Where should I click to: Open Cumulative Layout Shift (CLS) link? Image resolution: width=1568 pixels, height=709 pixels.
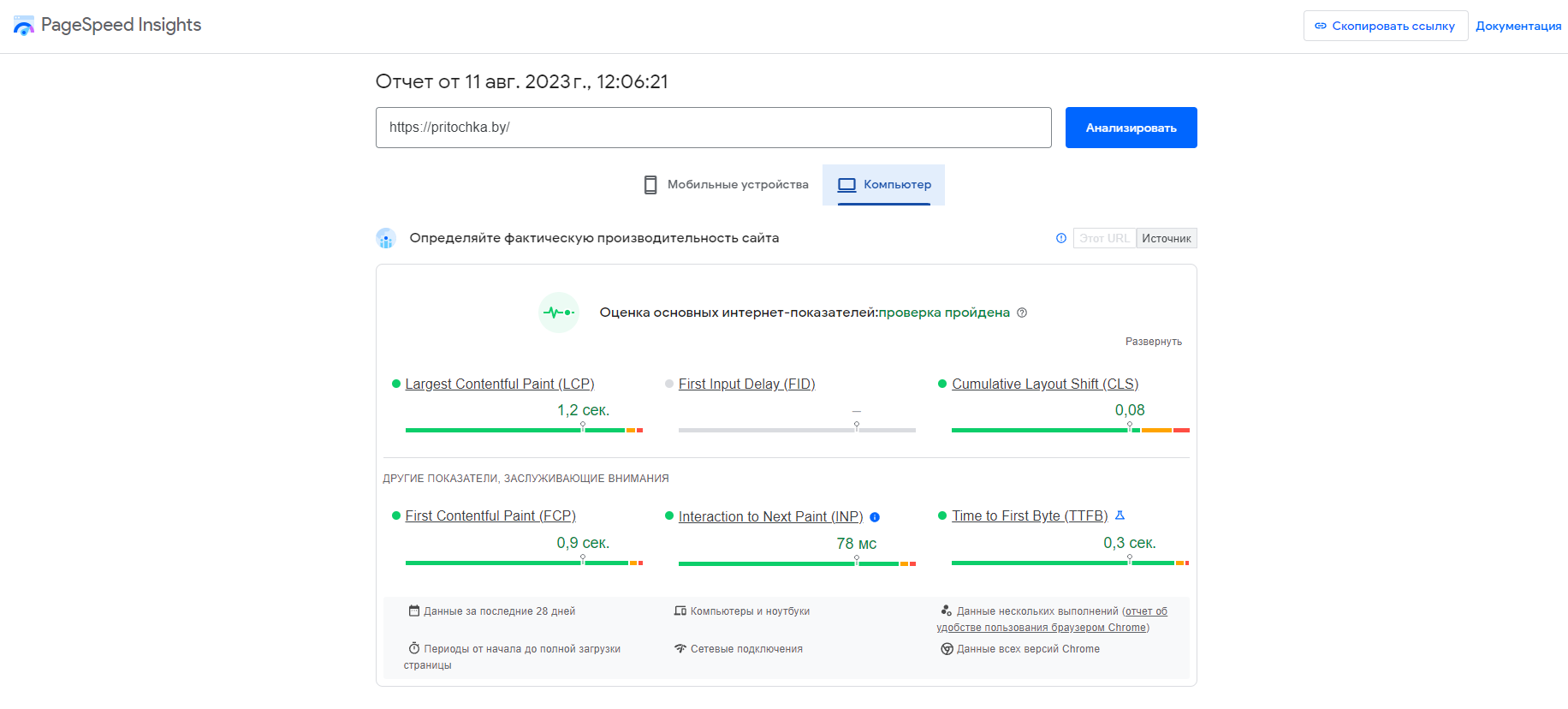pos(1044,384)
